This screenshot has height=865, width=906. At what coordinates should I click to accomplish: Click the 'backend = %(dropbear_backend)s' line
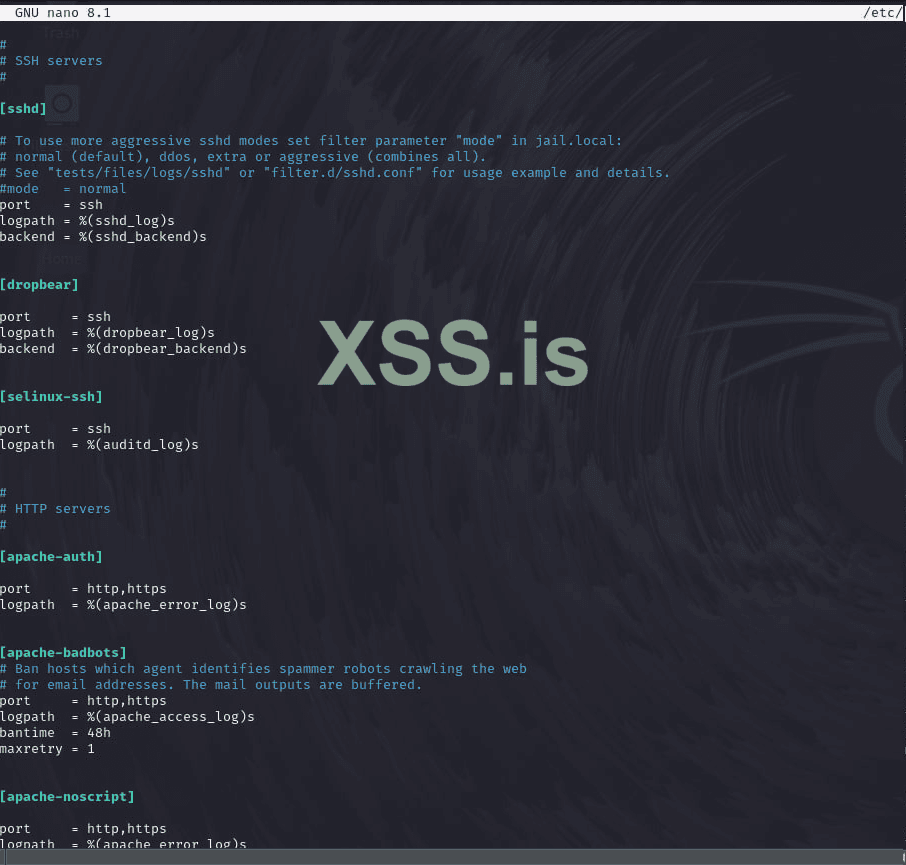124,349
